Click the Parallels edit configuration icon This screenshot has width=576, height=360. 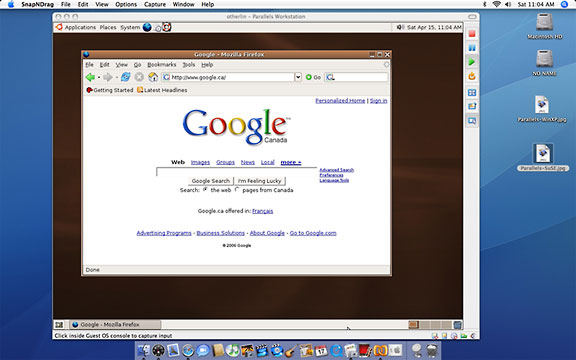click(472, 106)
